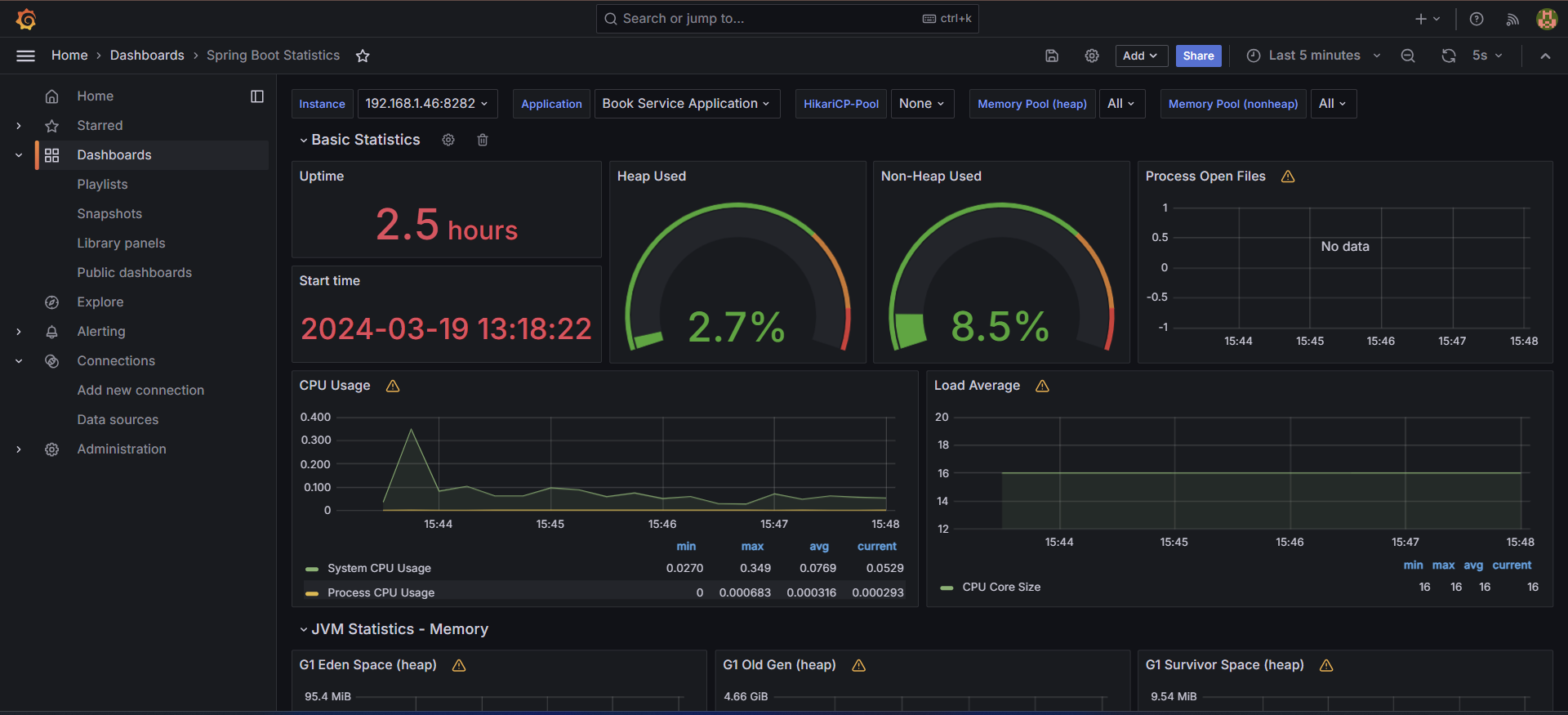This screenshot has height=715, width=1568.
Task: Click the Administration gear icon in sidebar
Action: point(51,449)
